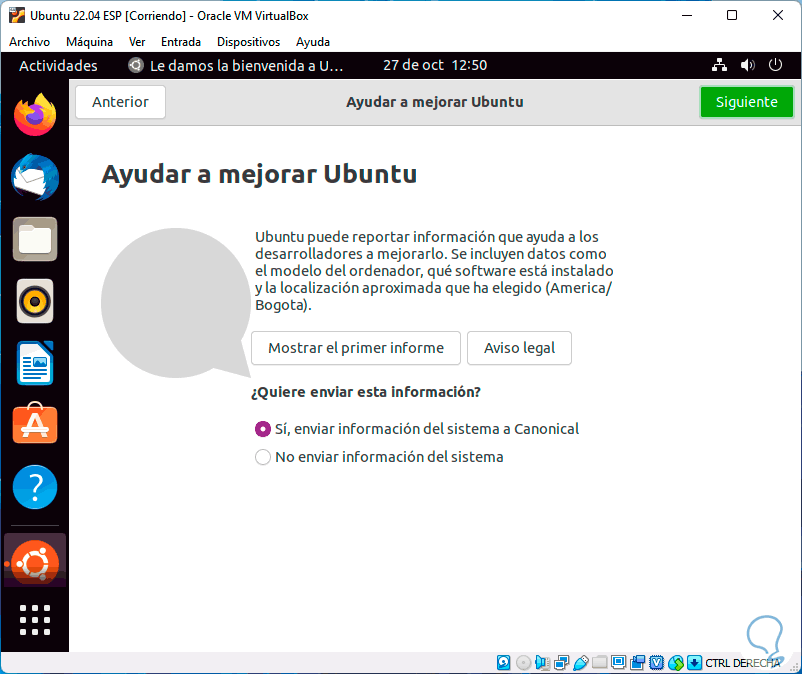Click VirtualBox recording status icon
The width and height of the screenshot is (802, 674).
tap(637, 663)
